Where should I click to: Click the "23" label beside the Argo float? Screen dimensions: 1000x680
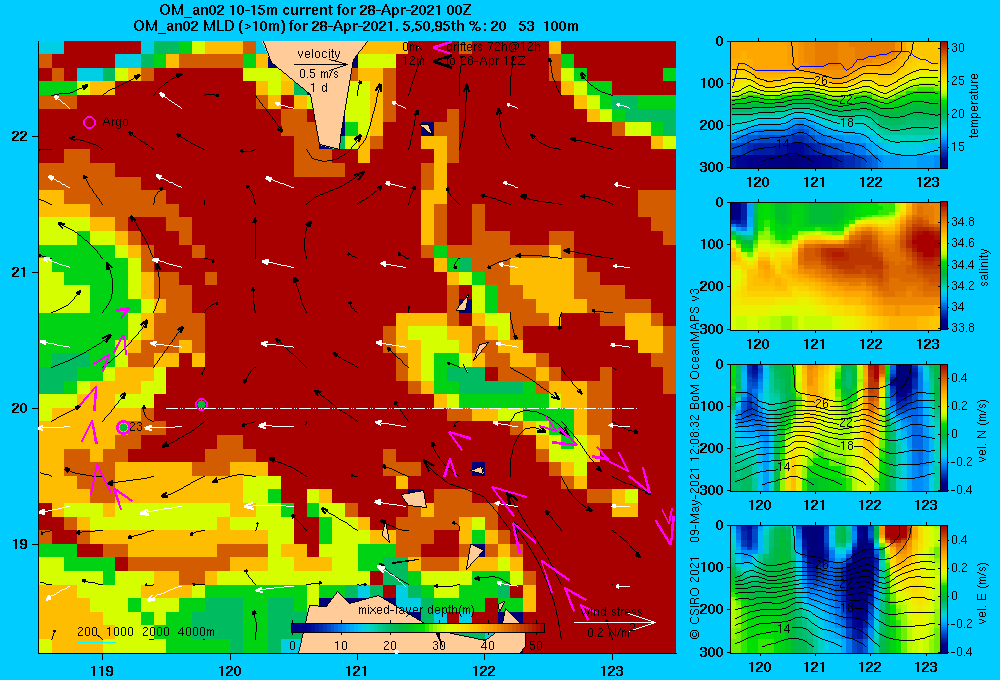click(136, 426)
